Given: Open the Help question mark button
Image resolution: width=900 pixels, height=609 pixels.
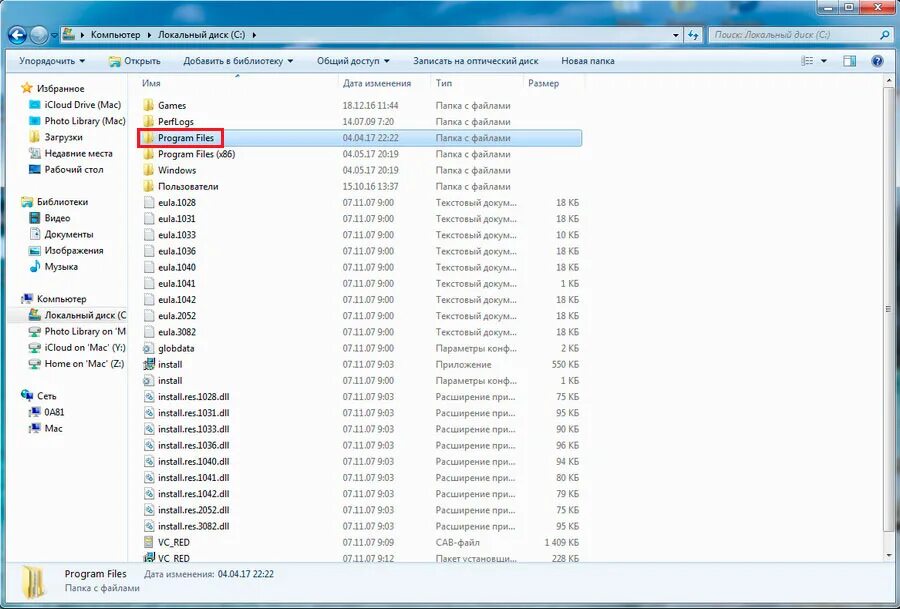Looking at the screenshot, I should click(877, 61).
